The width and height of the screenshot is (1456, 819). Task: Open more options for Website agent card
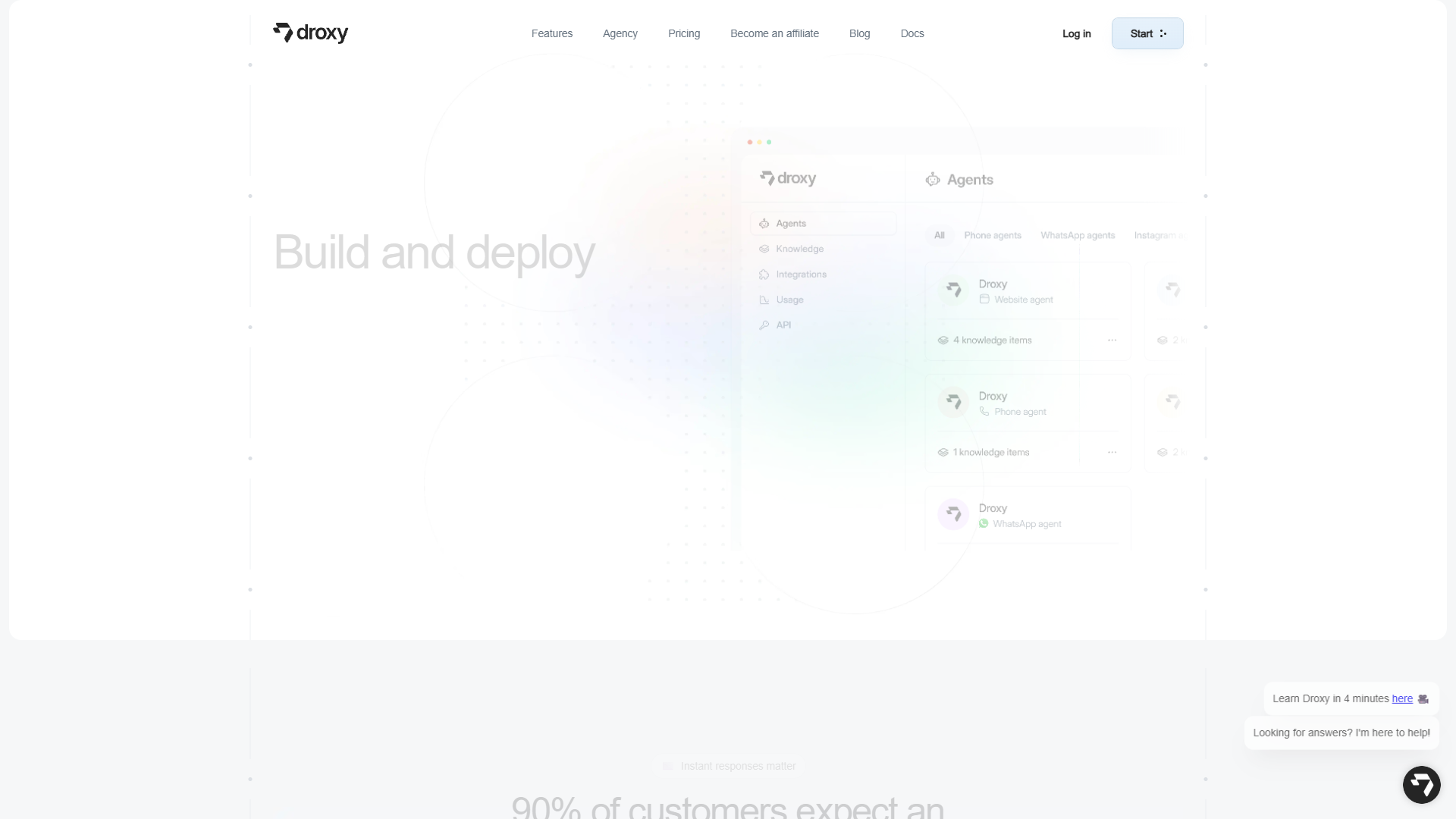point(1112,340)
